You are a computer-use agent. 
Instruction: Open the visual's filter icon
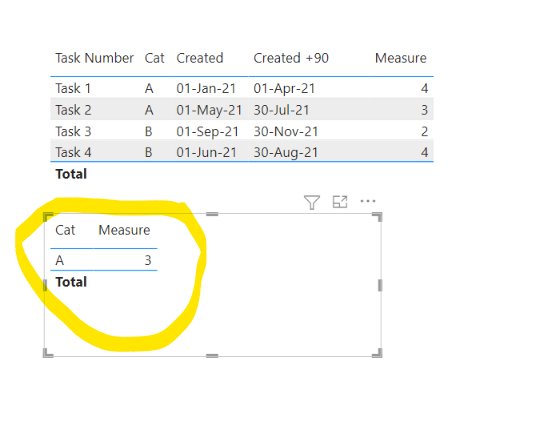coord(312,202)
